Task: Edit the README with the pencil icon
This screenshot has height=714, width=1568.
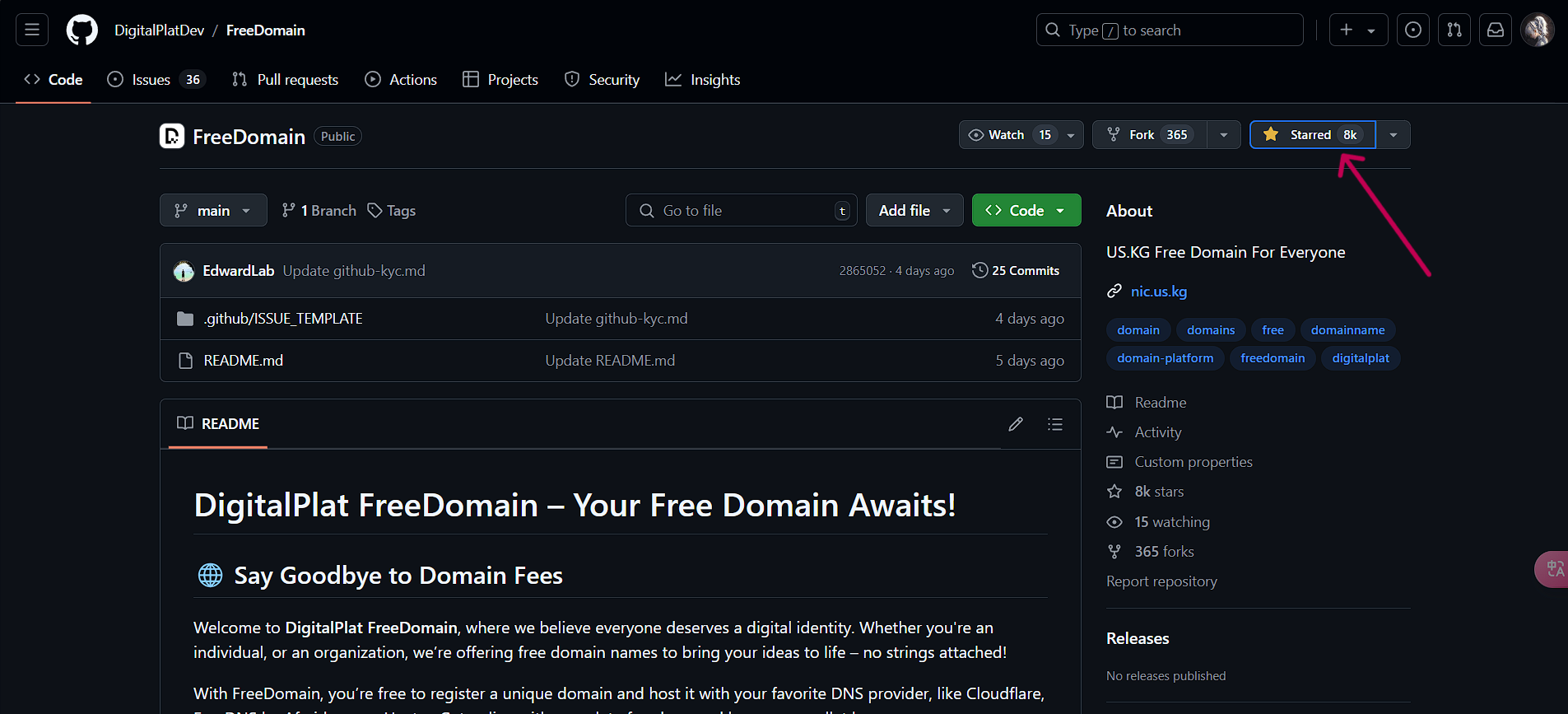Action: point(1016,424)
